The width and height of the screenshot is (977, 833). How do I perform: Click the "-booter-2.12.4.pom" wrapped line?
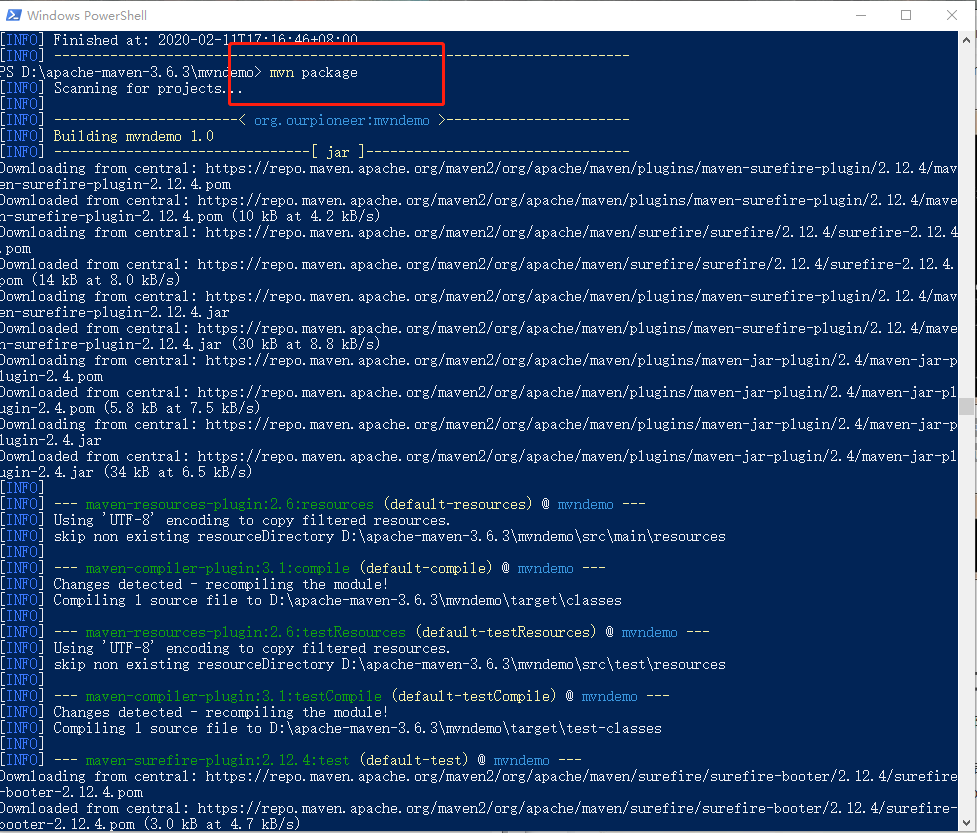point(72,793)
